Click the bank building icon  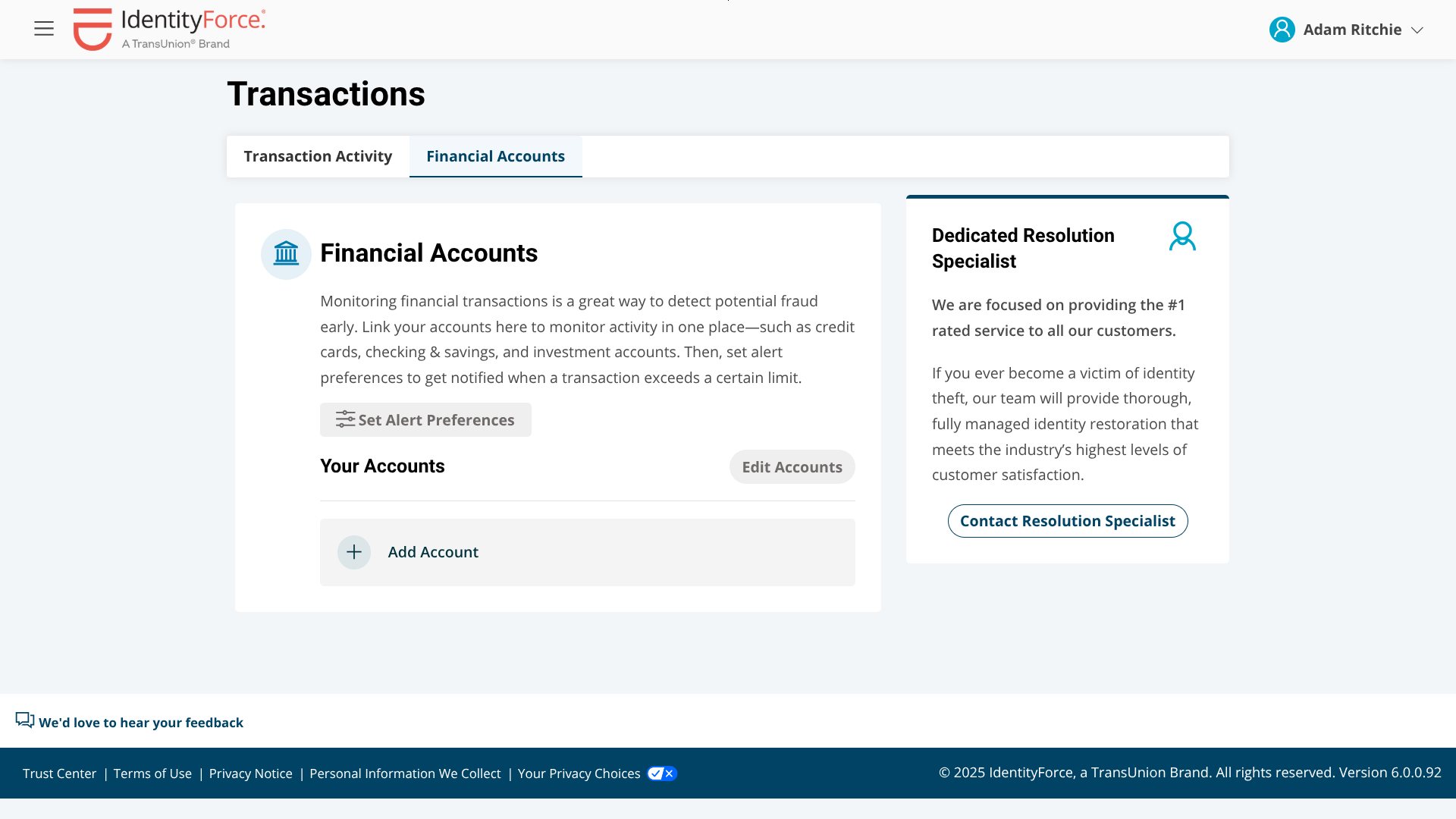[x=286, y=254]
